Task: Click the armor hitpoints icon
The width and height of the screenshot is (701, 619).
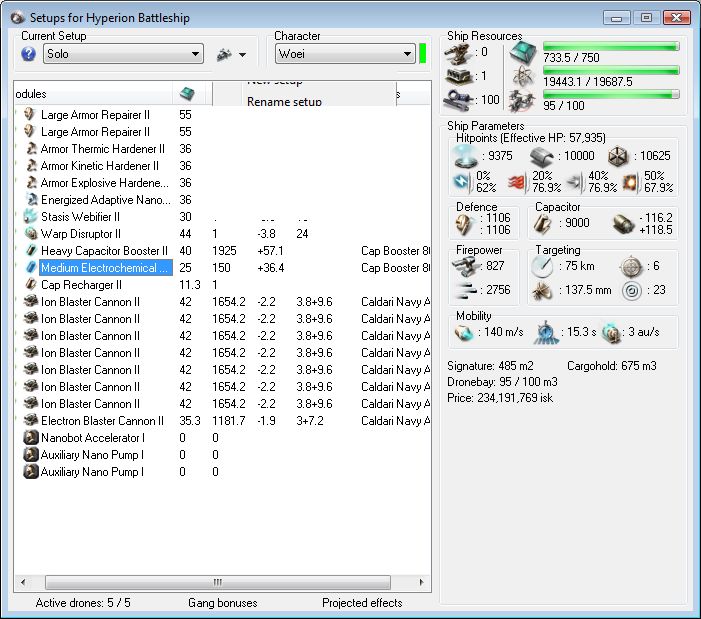Action: point(541,156)
